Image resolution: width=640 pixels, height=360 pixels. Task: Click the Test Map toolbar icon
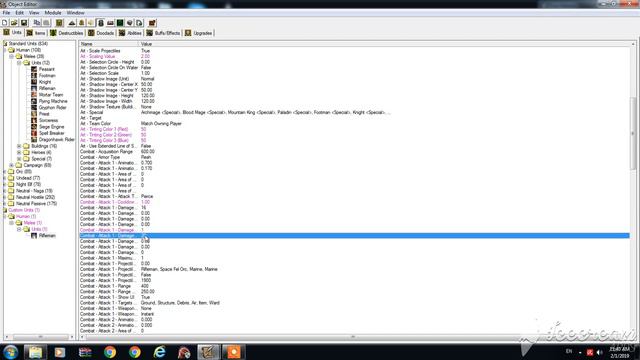(x=152, y=23)
